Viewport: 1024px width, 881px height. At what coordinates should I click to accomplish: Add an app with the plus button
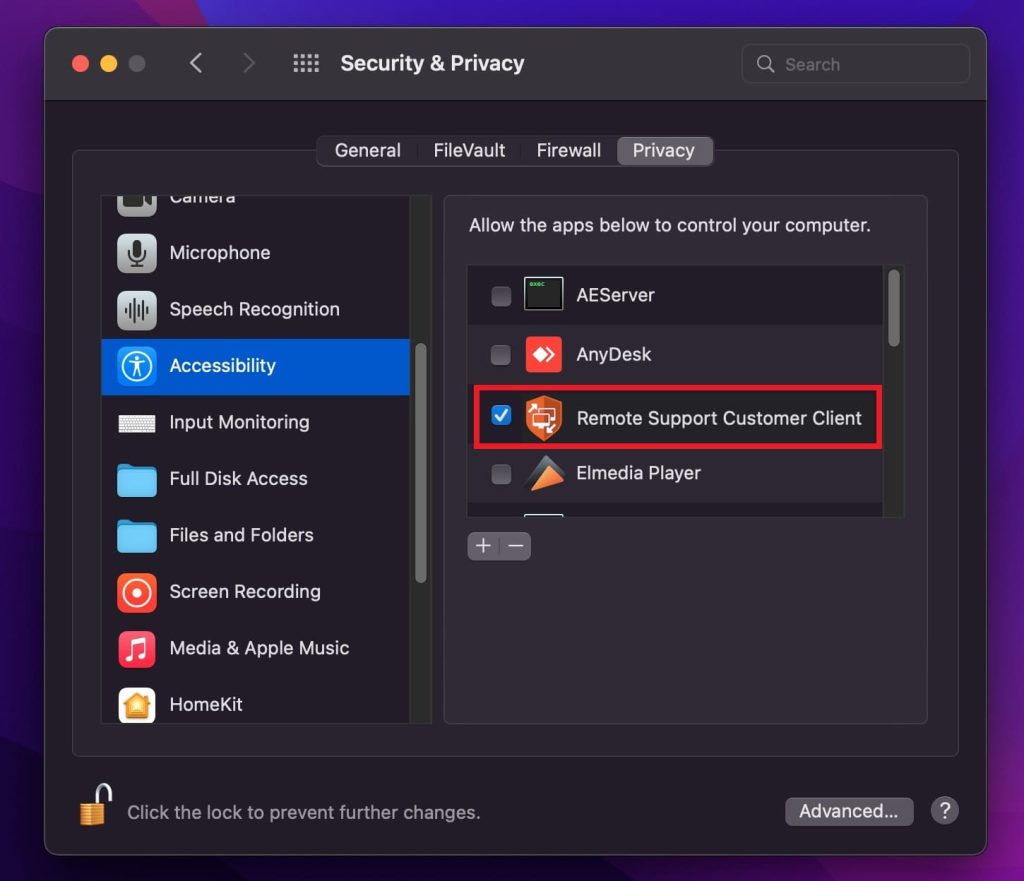tap(483, 546)
